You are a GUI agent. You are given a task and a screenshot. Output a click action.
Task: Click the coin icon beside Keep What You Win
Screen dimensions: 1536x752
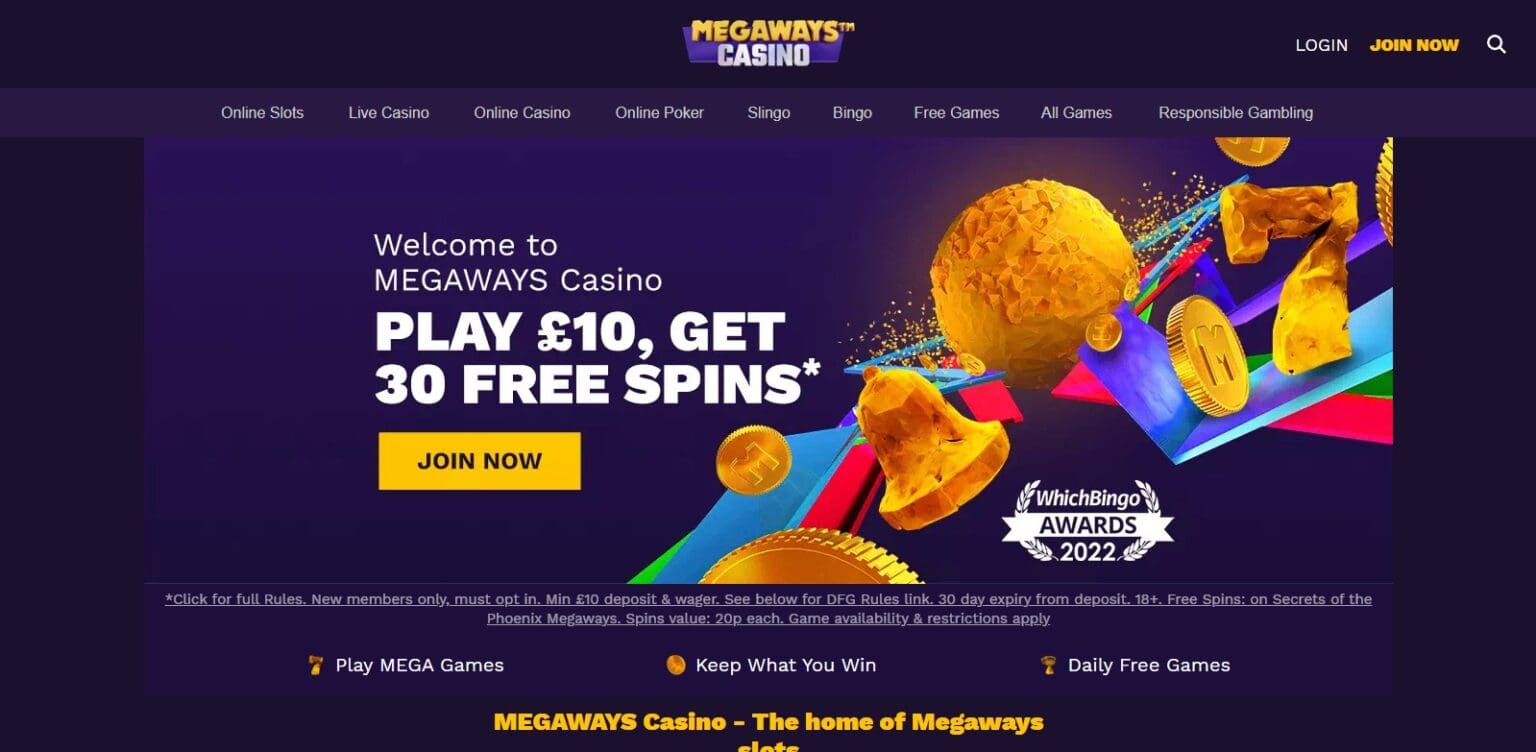coord(676,665)
